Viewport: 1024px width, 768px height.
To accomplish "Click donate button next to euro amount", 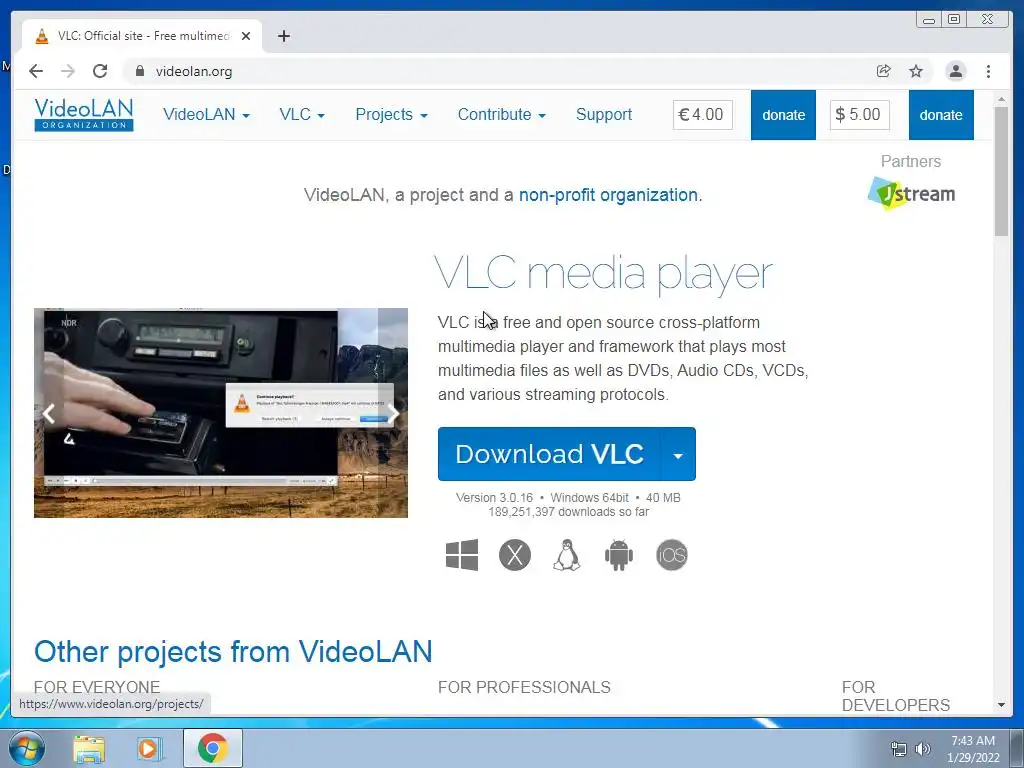I will [783, 115].
